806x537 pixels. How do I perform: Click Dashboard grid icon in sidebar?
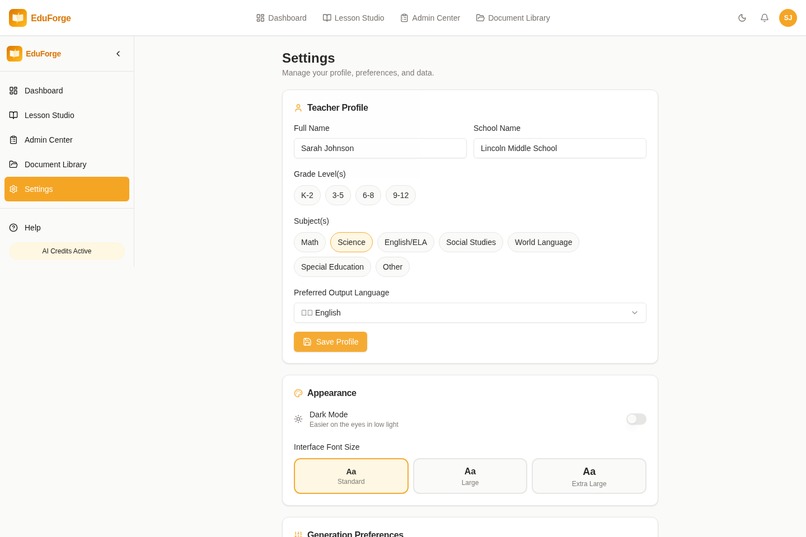click(13, 90)
